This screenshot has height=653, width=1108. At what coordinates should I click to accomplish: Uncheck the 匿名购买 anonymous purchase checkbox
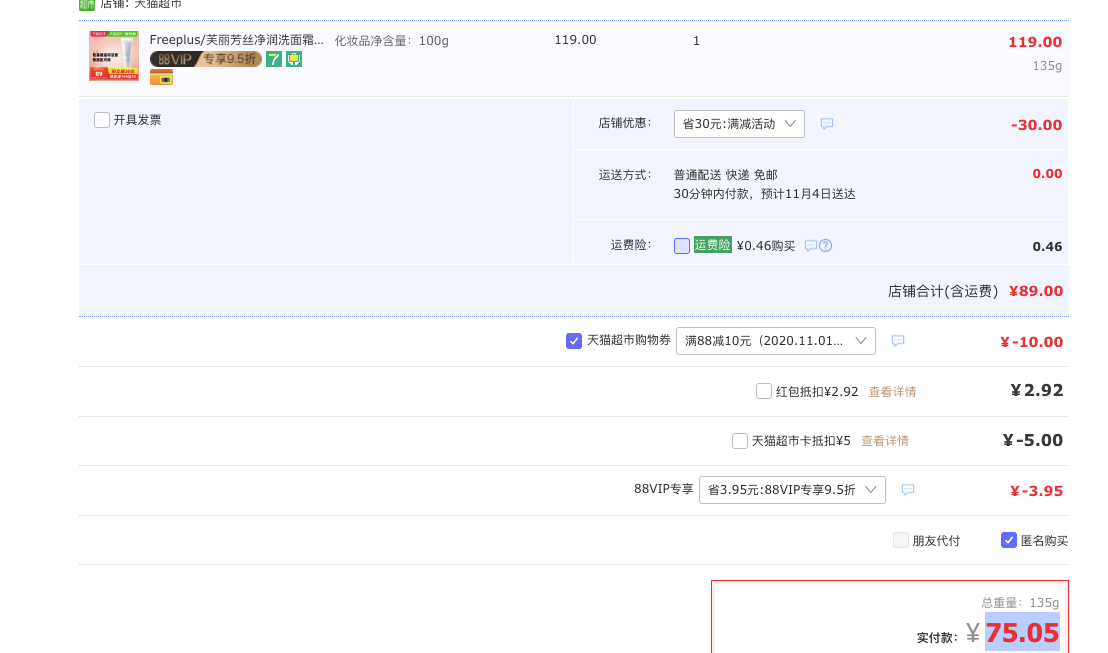1009,541
